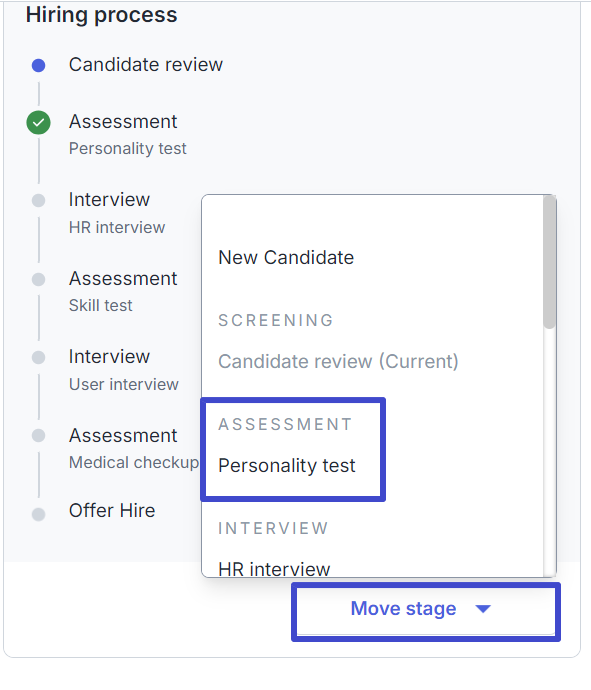Click the dropdown list scrollbar thumb
The width and height of the screenshot is (591, 690).
point(549,262)
